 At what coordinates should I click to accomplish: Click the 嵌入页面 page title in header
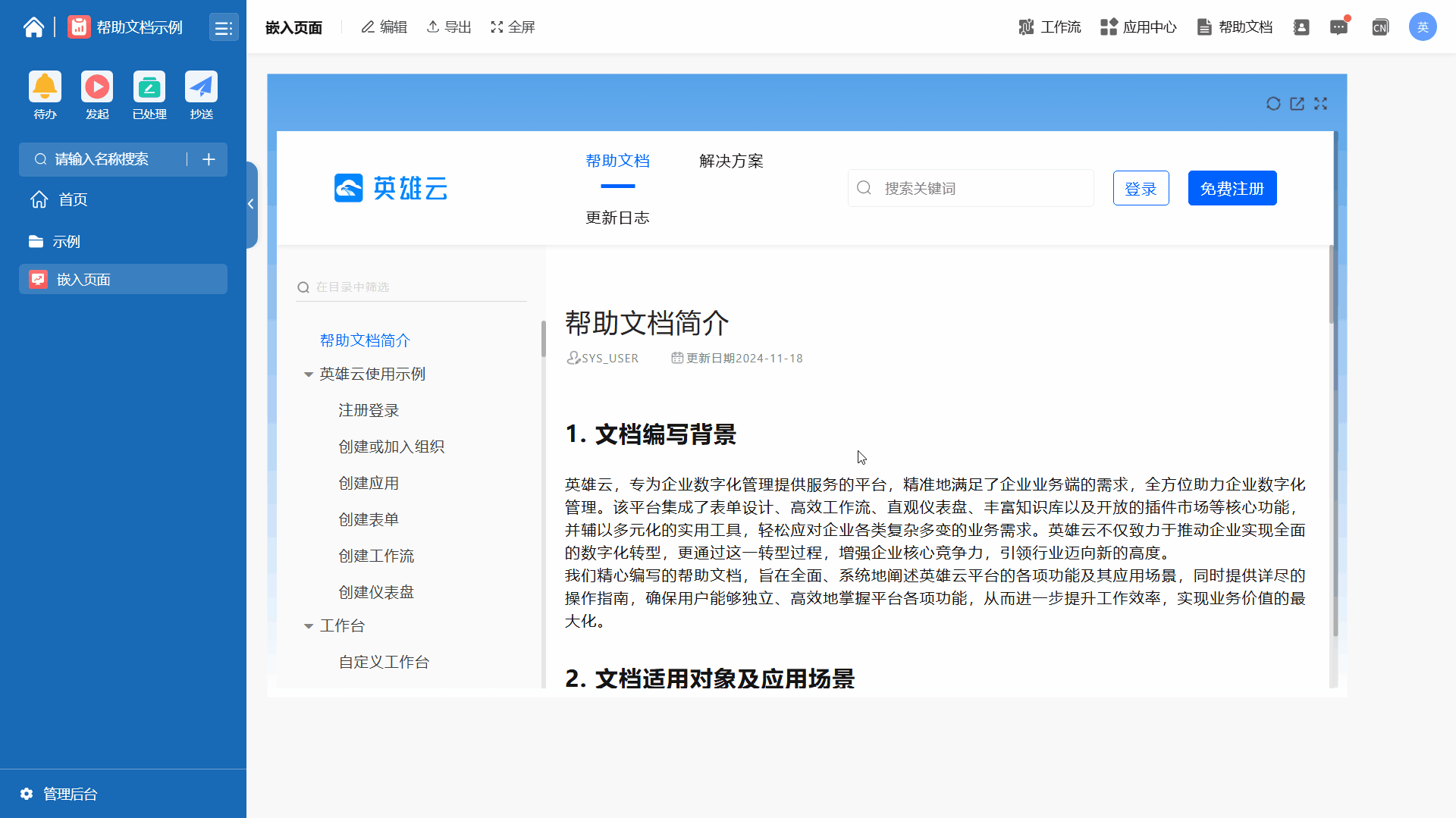pos(293,28)
